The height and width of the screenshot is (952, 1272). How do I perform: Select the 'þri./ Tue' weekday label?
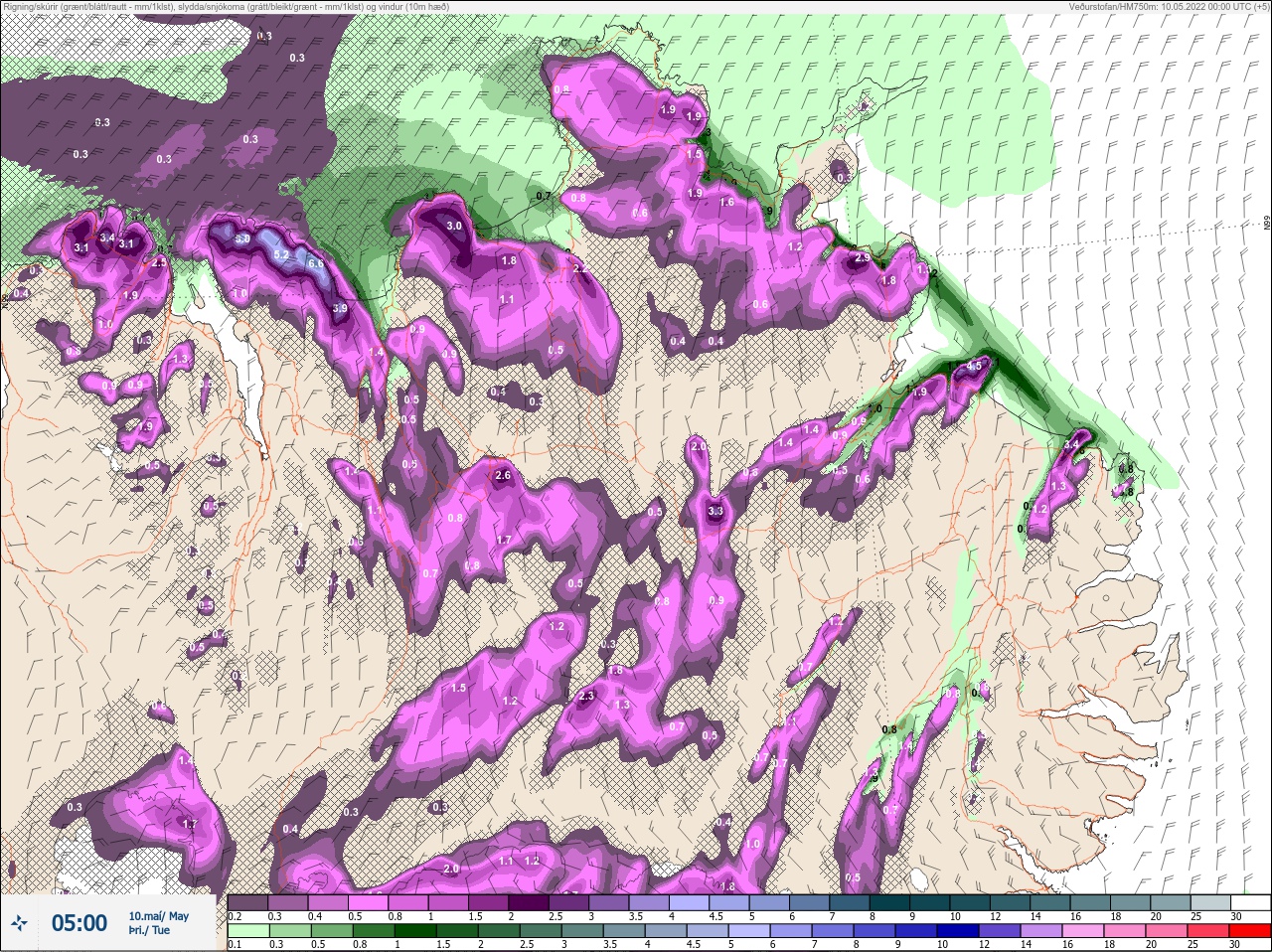point(149,931)
